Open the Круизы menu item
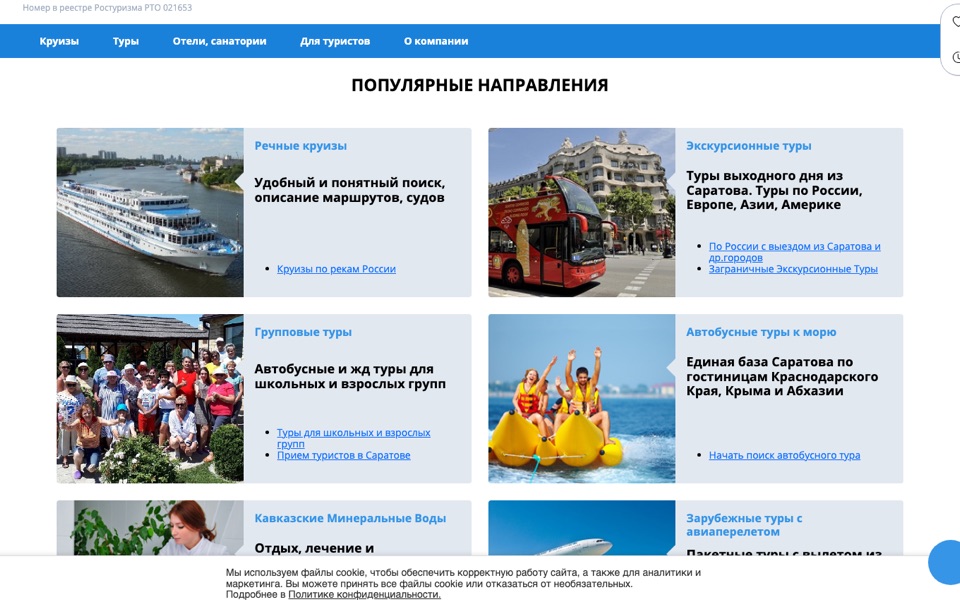Image resolution: width=960 pixels, height=600 pixels. click(59, 41)
